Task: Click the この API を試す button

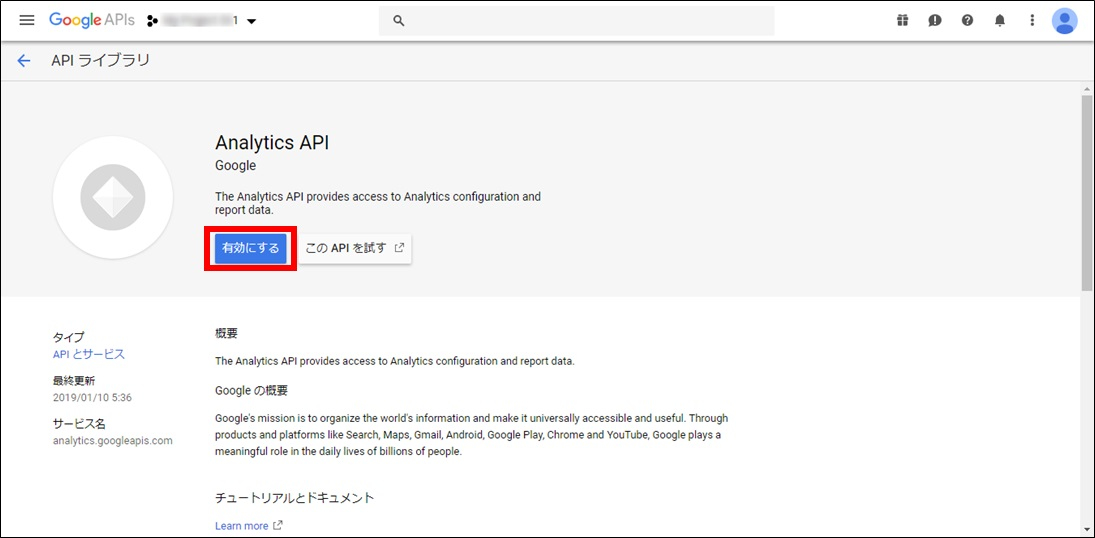Action: [x=355, y=248]
